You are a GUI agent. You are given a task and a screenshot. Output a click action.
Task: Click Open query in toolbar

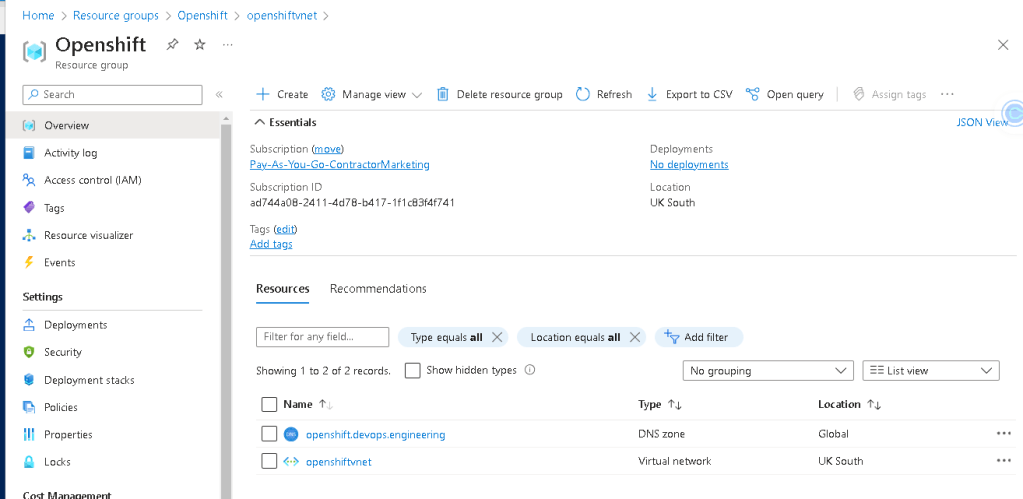tap(785, 95)
